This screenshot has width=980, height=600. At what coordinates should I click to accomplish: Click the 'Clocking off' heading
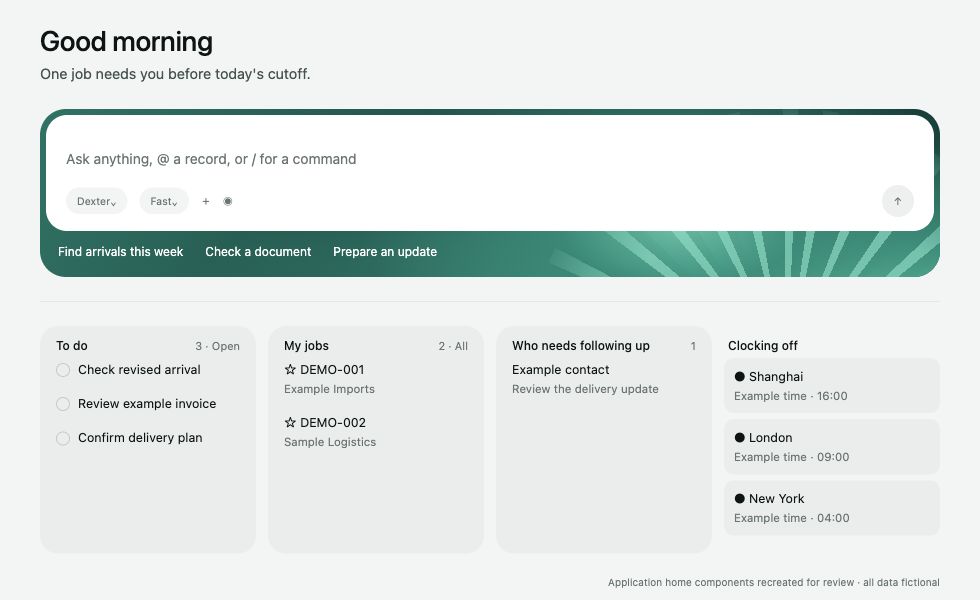pyautogui.click(x=762, y=346)
